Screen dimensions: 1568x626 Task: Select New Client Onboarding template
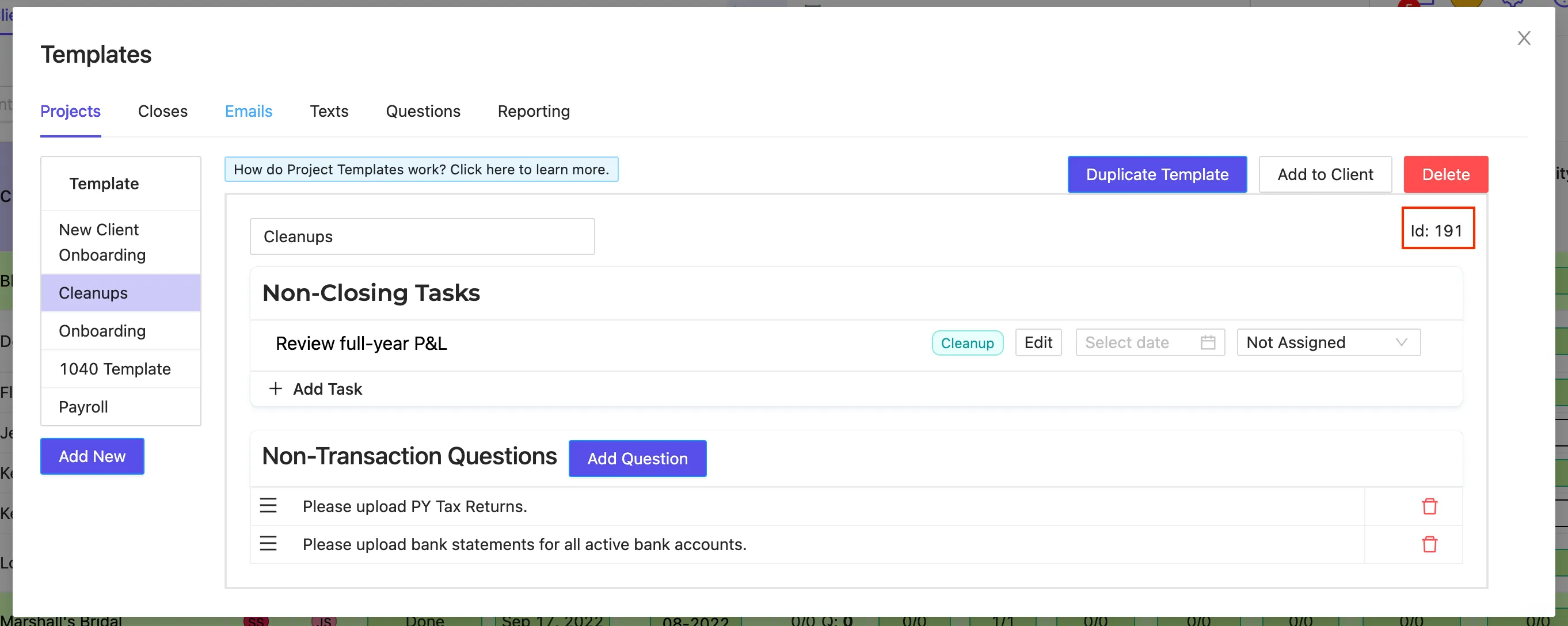click(x=120, y=242)
